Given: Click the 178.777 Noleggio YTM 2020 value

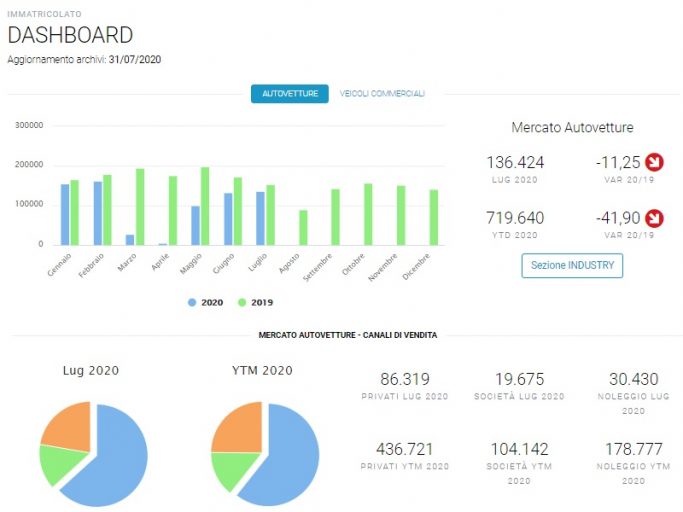Looking at the screenshot, I should point(634,449).
